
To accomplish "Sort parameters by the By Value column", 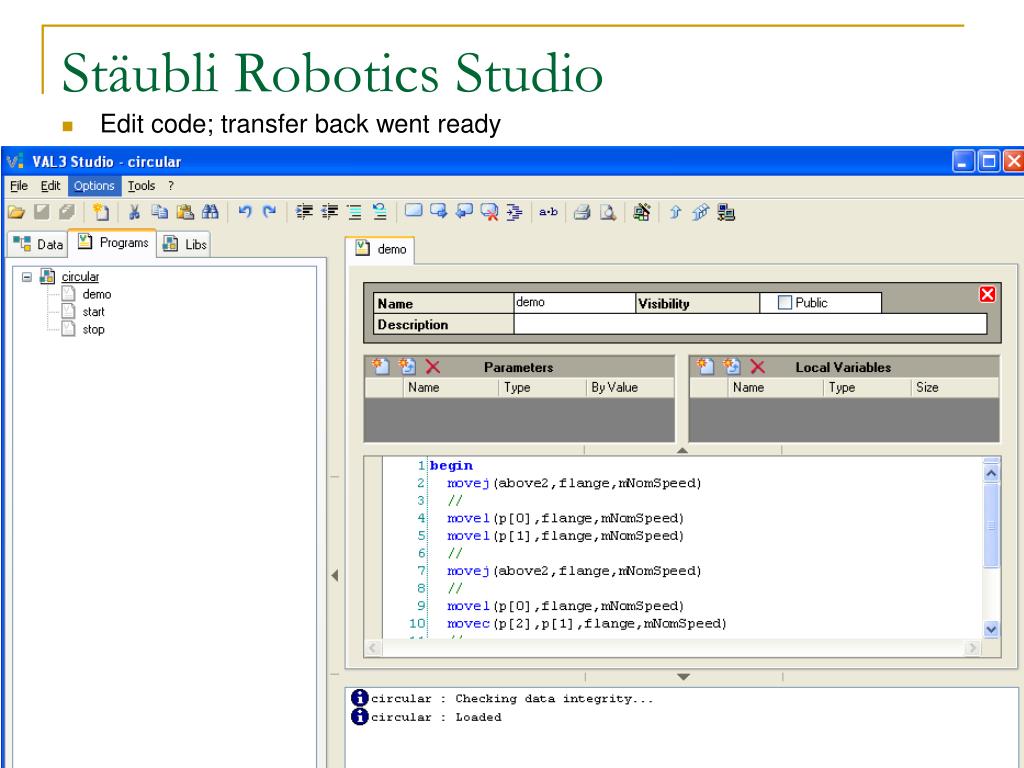I will coord(631,387).
